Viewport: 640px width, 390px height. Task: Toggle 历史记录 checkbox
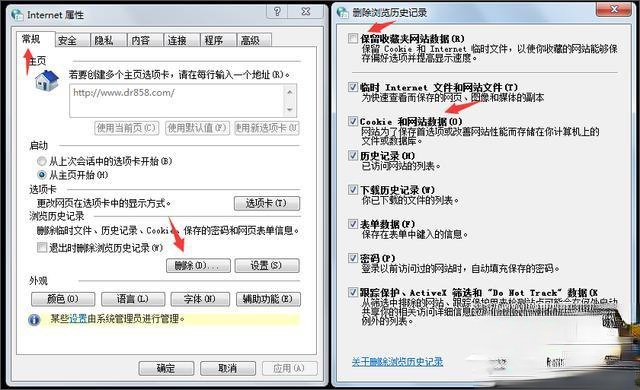353,155
